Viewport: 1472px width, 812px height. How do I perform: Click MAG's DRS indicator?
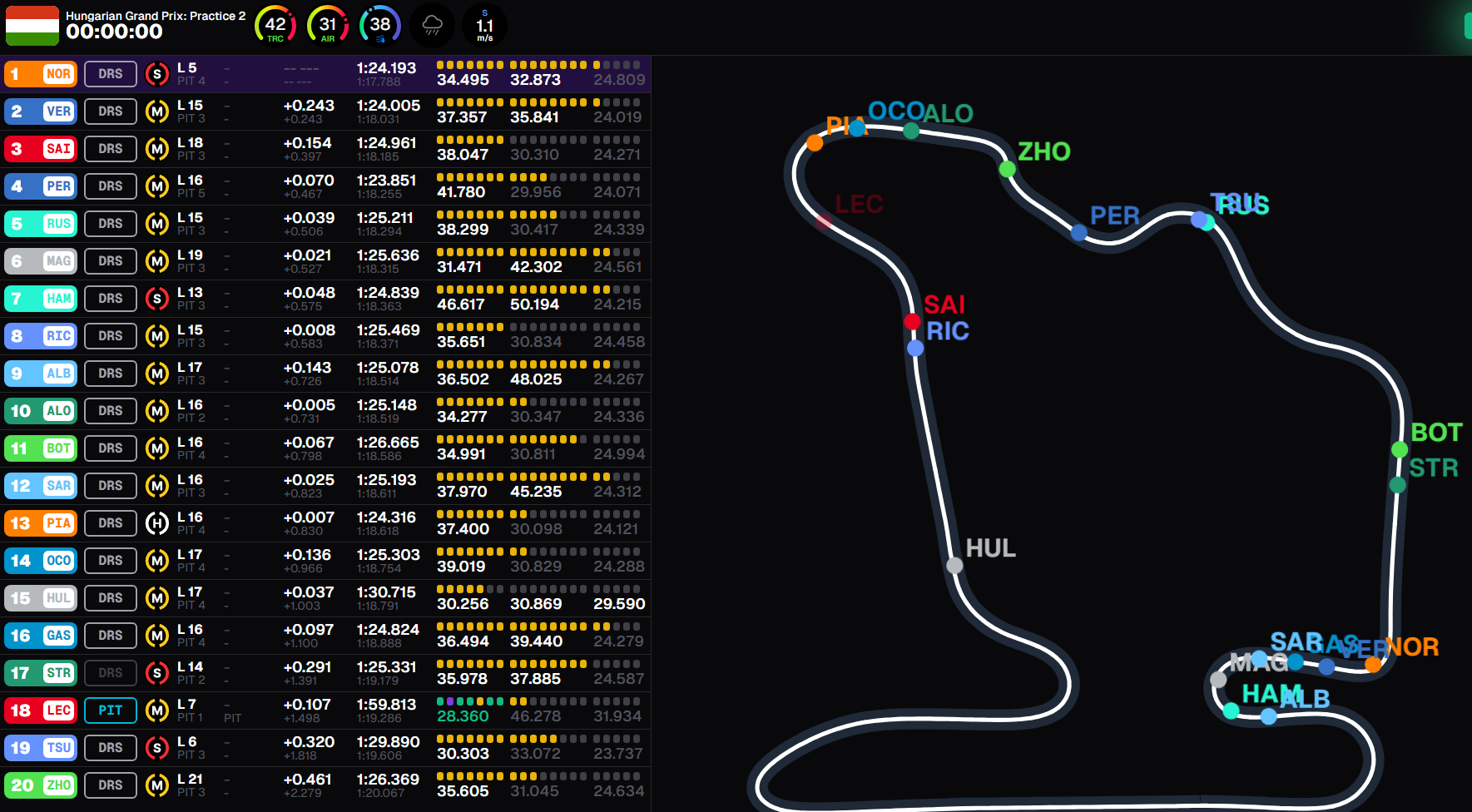pos(111,261)
